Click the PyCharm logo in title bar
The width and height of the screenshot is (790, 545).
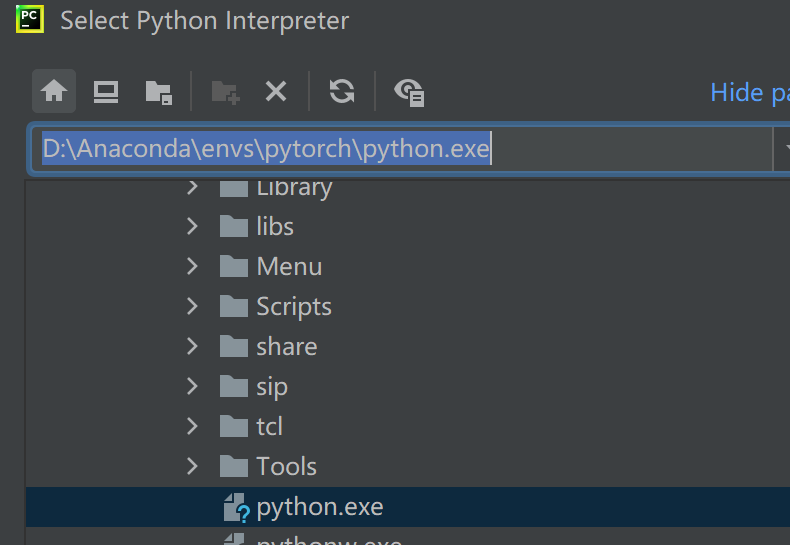(x=30, y=19)
